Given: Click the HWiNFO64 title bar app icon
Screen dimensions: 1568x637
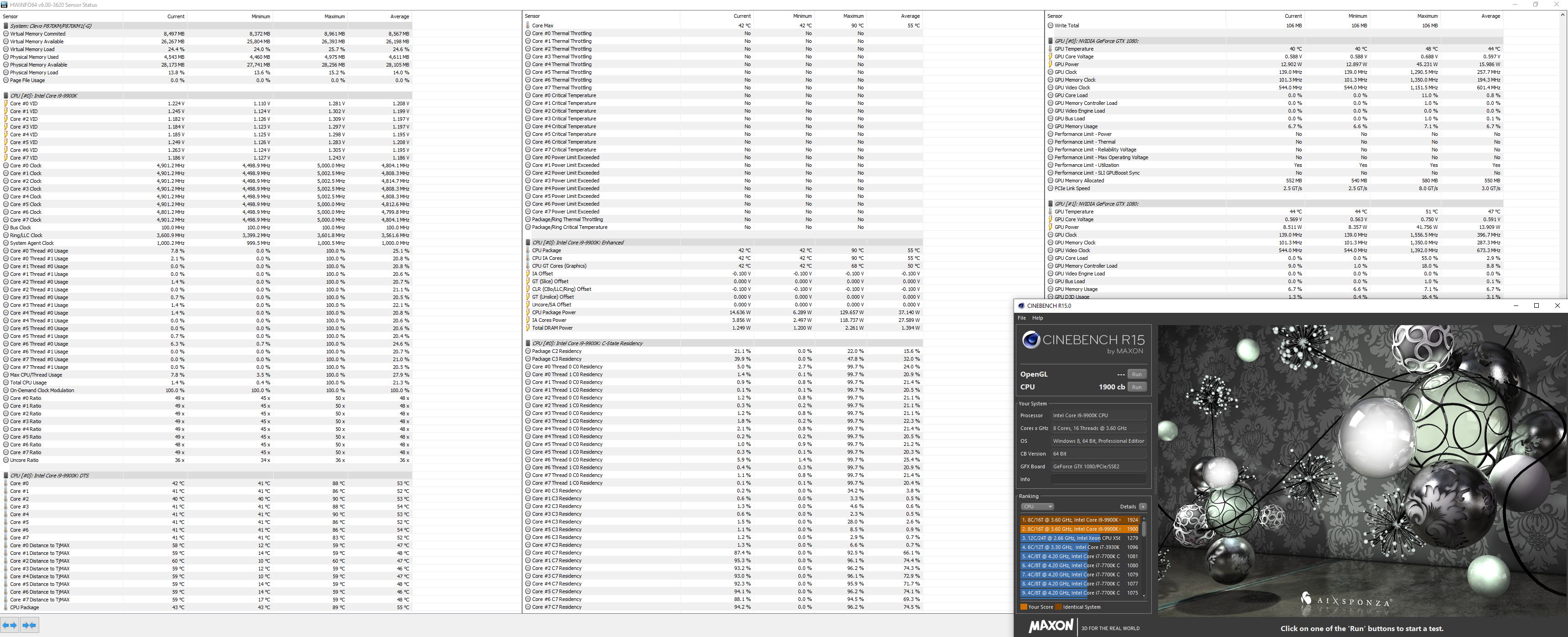Looking at the screenshot, I should [x=5, y=5].
